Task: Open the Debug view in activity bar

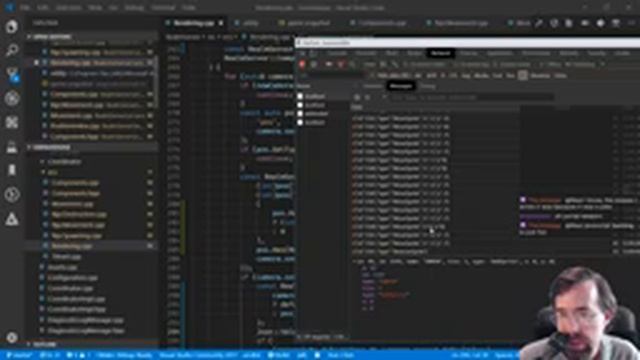Action: [x=12, y=98]
